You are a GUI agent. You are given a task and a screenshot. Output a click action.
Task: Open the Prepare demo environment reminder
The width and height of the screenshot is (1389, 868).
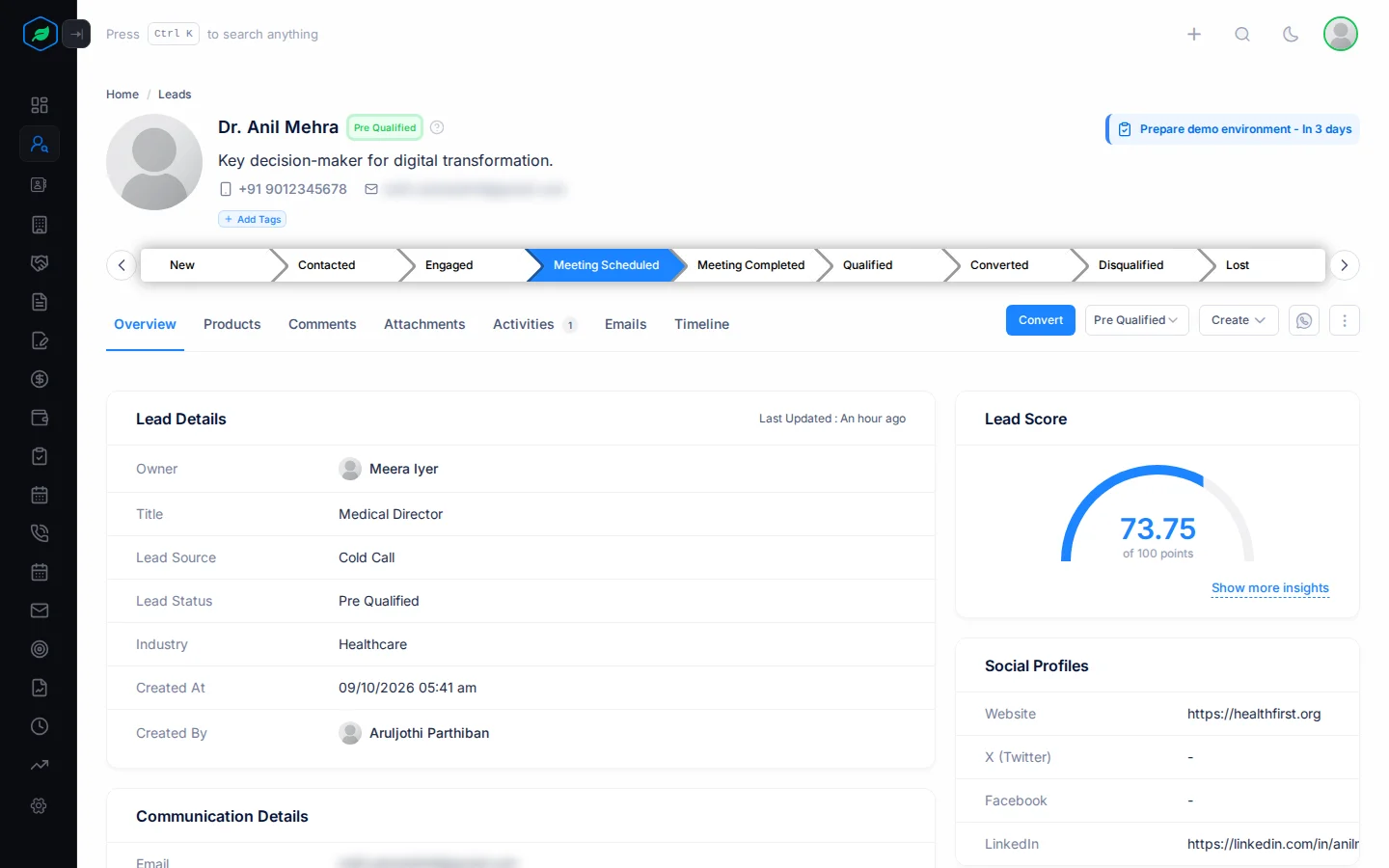click(1234, 129)
